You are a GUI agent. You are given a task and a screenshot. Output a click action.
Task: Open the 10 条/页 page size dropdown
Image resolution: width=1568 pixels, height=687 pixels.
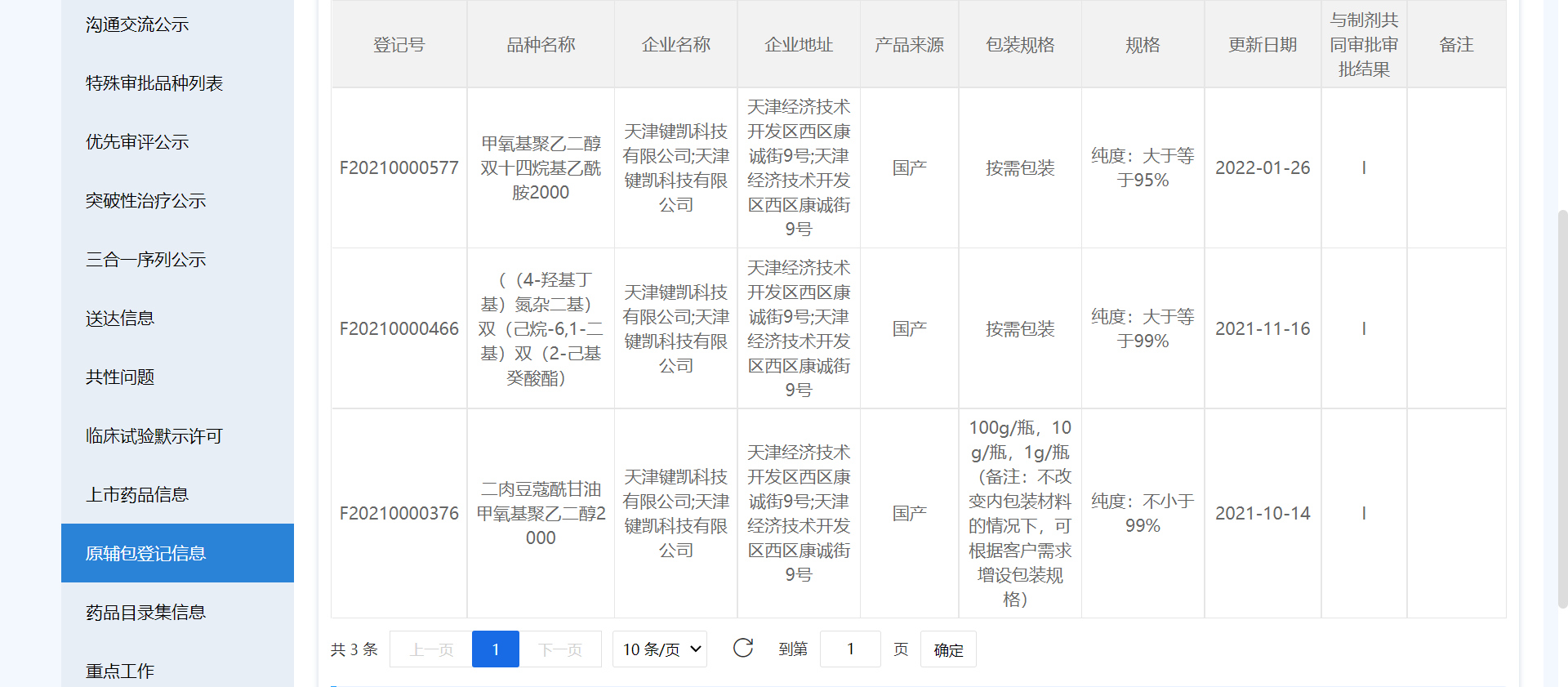[660, 649]
